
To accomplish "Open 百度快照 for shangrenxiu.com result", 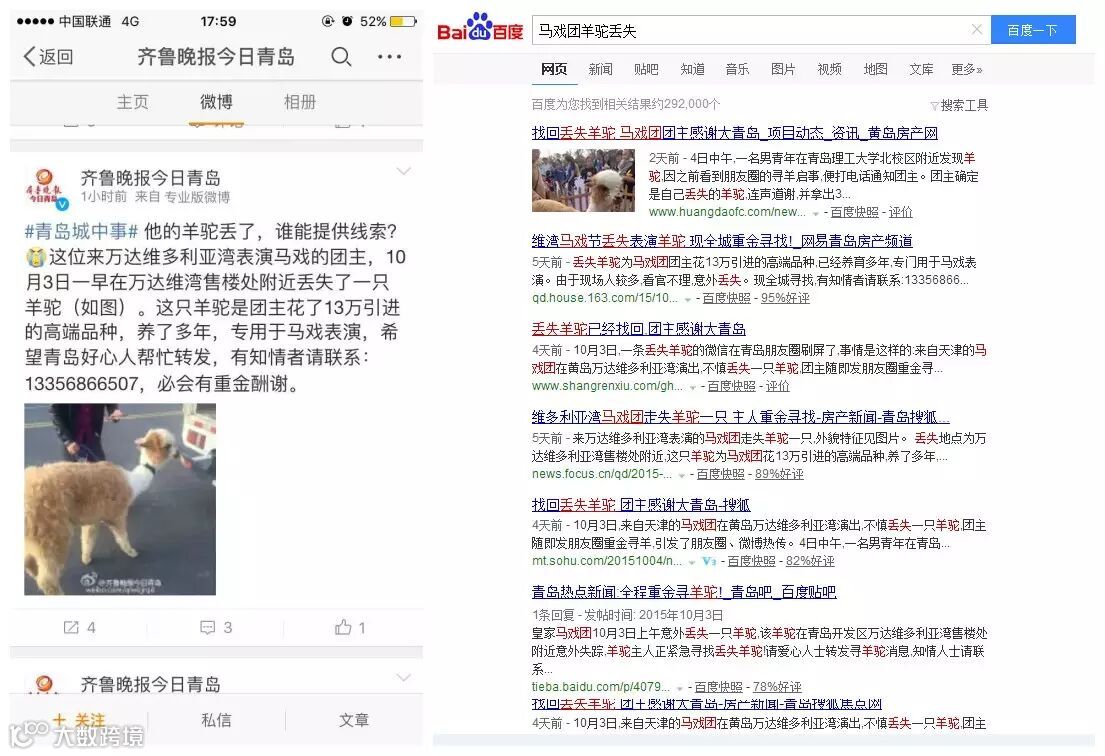I will (x=731, y=386).
